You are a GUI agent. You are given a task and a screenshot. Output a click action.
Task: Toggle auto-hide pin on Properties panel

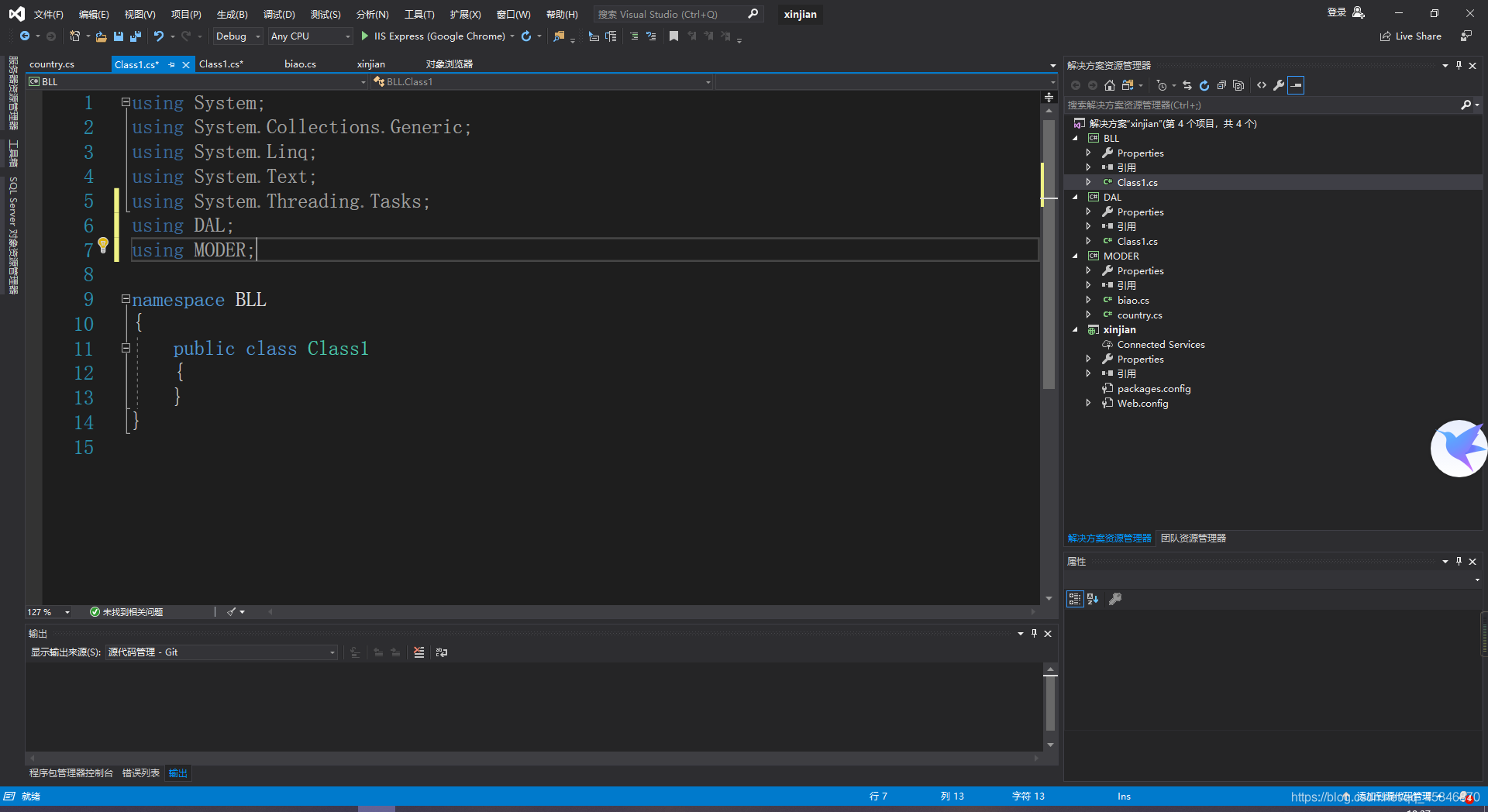tap(1459, 562)
